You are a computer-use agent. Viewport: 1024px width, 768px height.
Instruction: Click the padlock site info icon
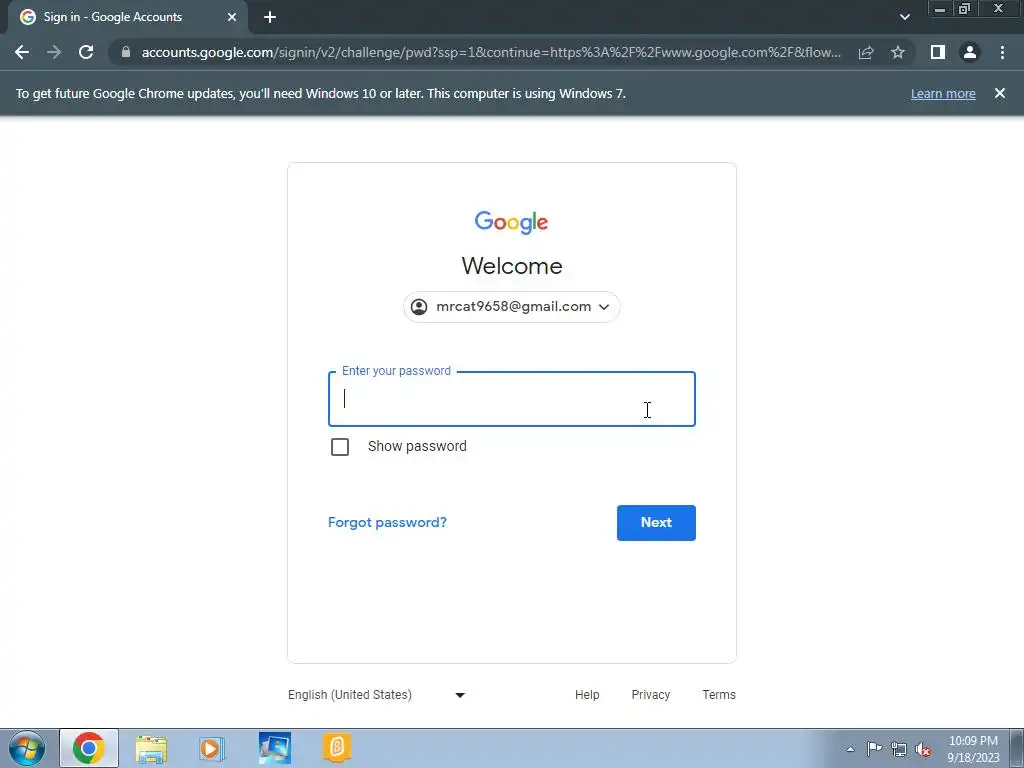[126, 52]
